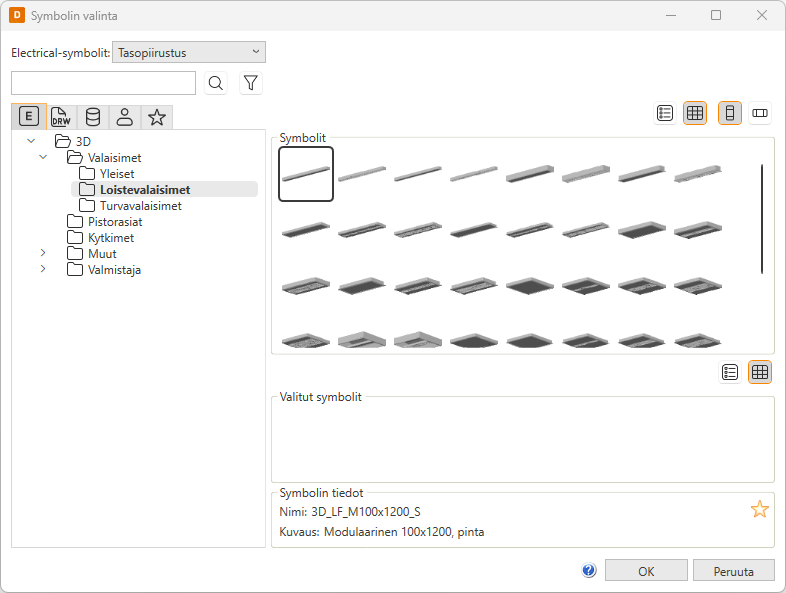Expand the Valmistaja folder
The width and height of the screenshot is (786, 593).
[x=43, y=269]
